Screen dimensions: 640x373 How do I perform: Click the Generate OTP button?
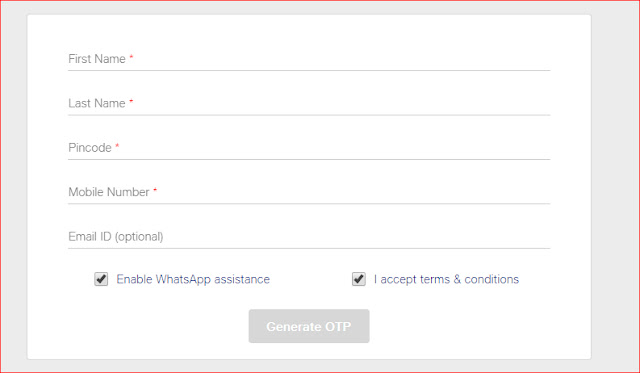[309, 326]
